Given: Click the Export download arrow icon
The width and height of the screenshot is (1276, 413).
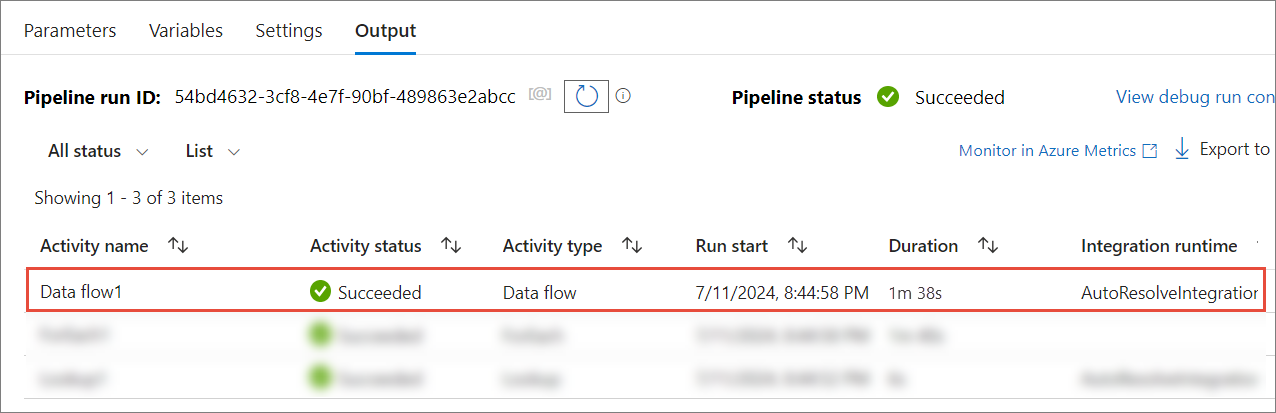Looking at the screenshot, I should [x=1181, y=149].
